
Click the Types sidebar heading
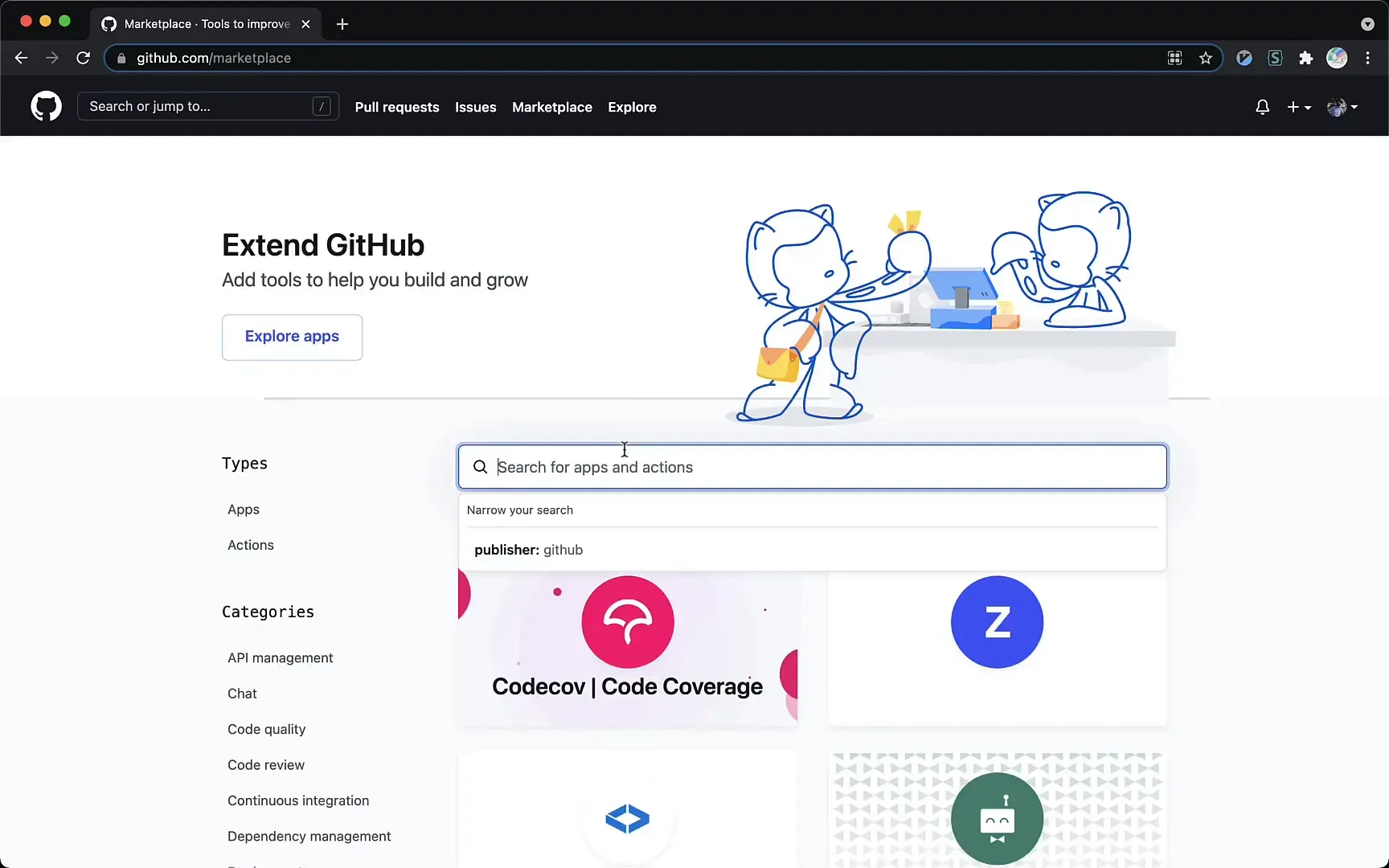[244, 464]
